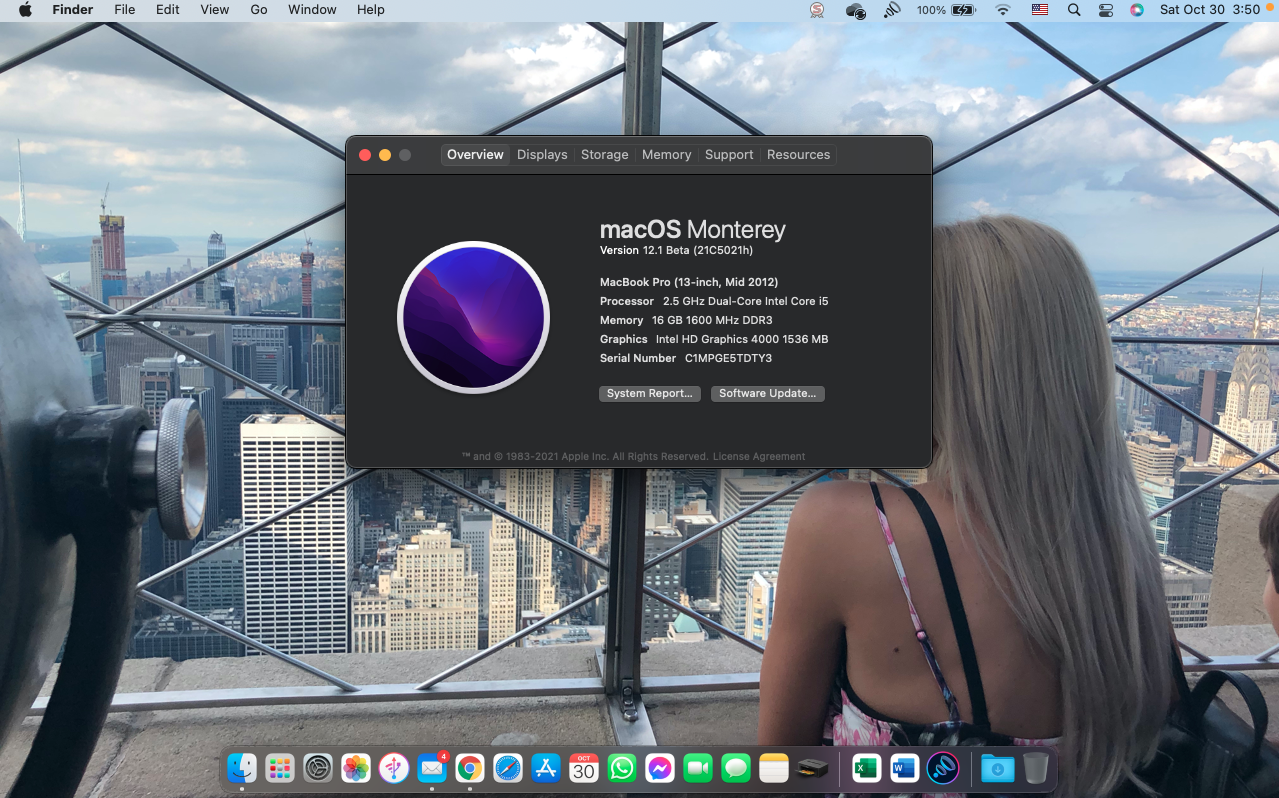
Task: Minimize the About This Mac window
Action: [x=385, y=155]
